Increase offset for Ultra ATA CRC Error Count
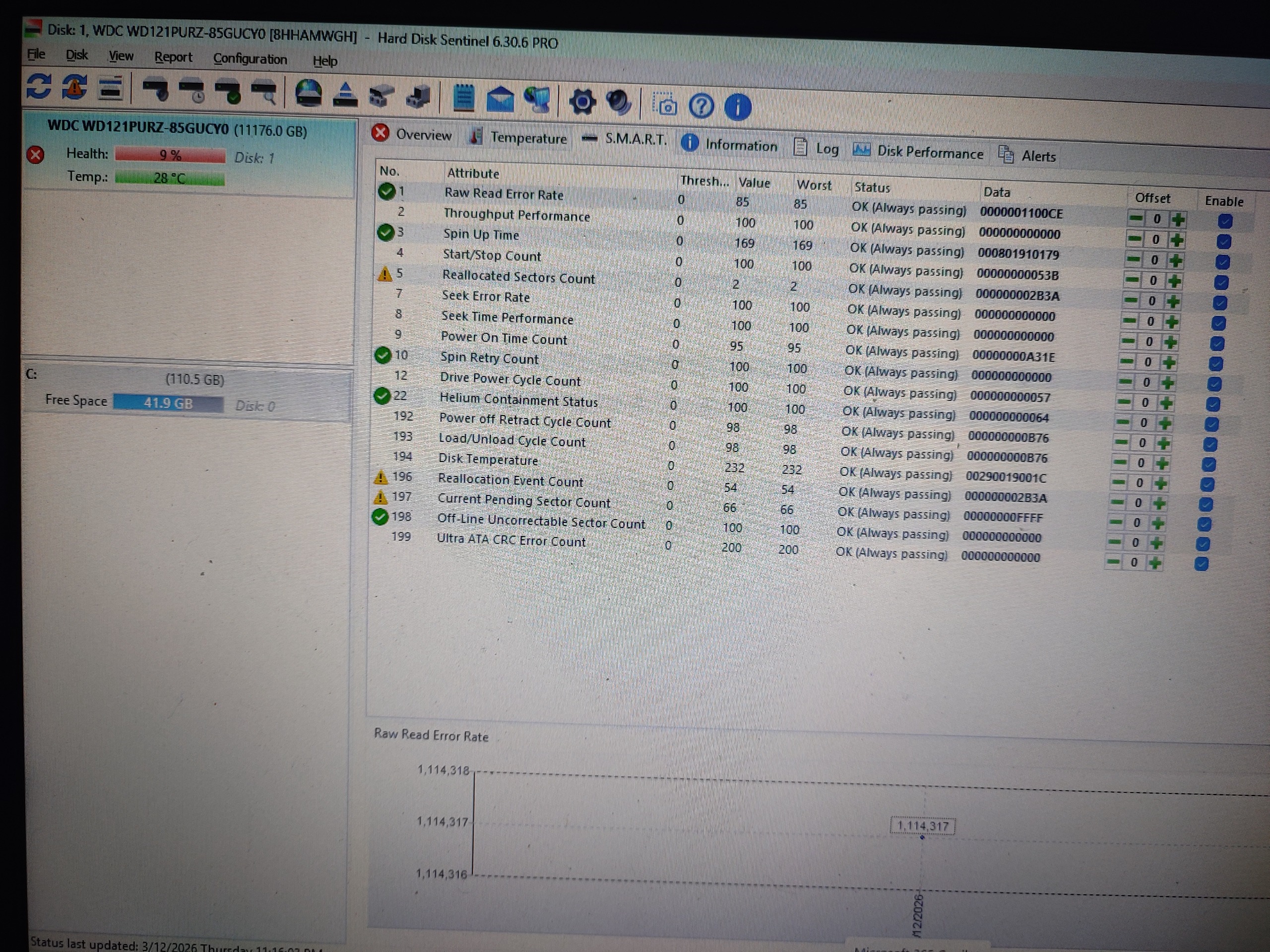This screenshot has height=952, width=1270. (1155, 563)
